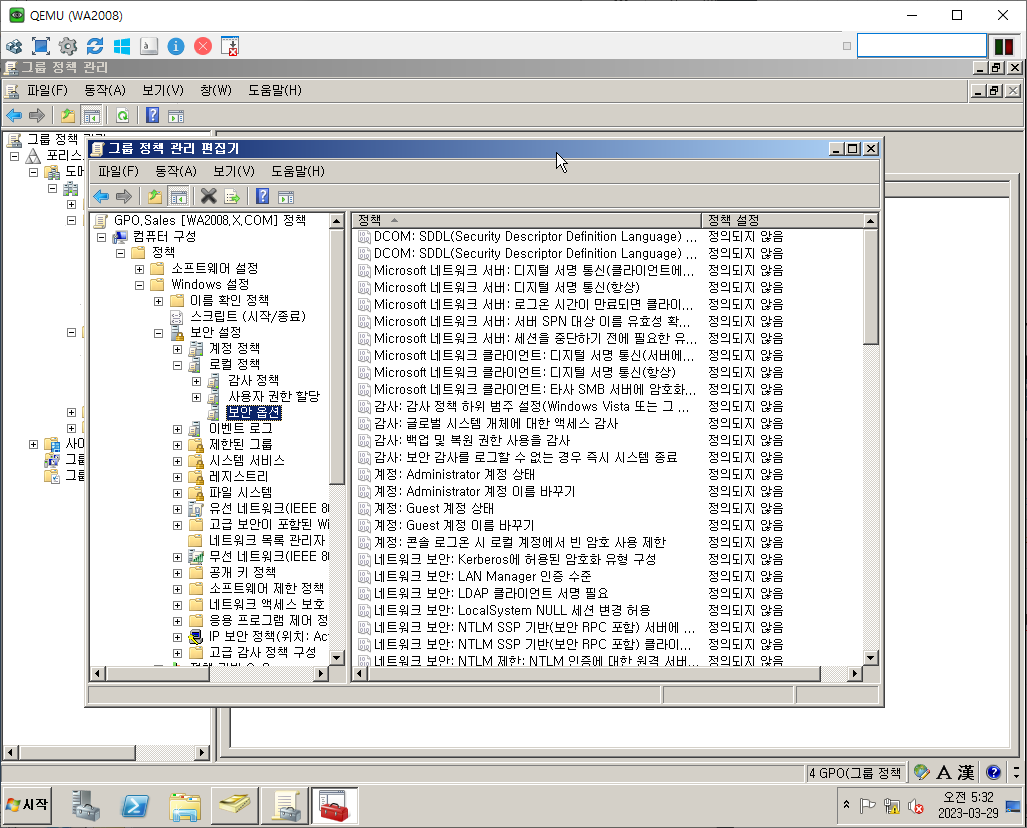The width and height of the screenshot is (1027, 828).
Task: Open the QEMU settings gear icon
Action: click(67, 46)
